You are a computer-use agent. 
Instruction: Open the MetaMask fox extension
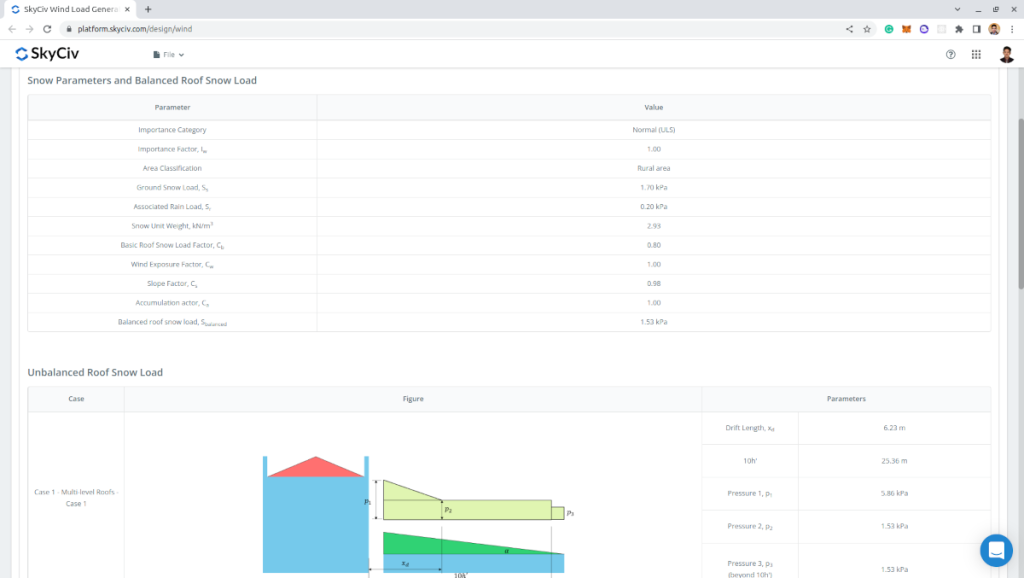pyautogui.click(x=907, y=29)
